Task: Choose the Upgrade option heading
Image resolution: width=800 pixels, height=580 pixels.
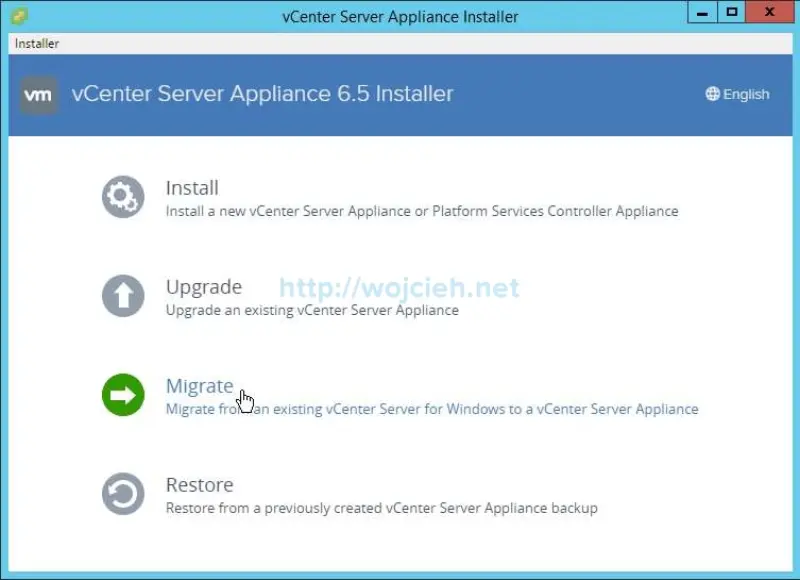Action: 203,286
